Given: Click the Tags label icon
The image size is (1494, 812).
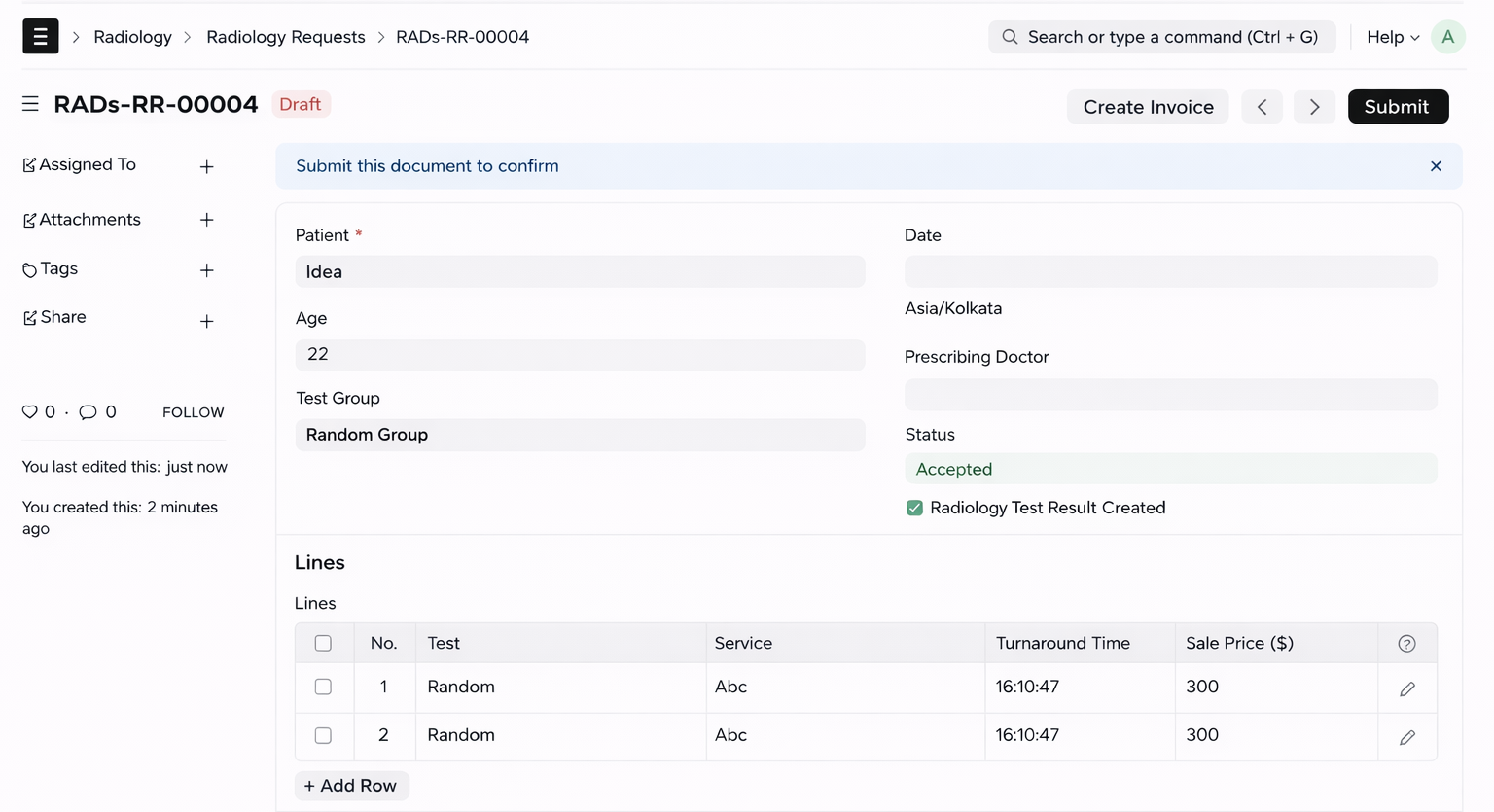Looking at the screenshot, I should click(x=29, y=270).
